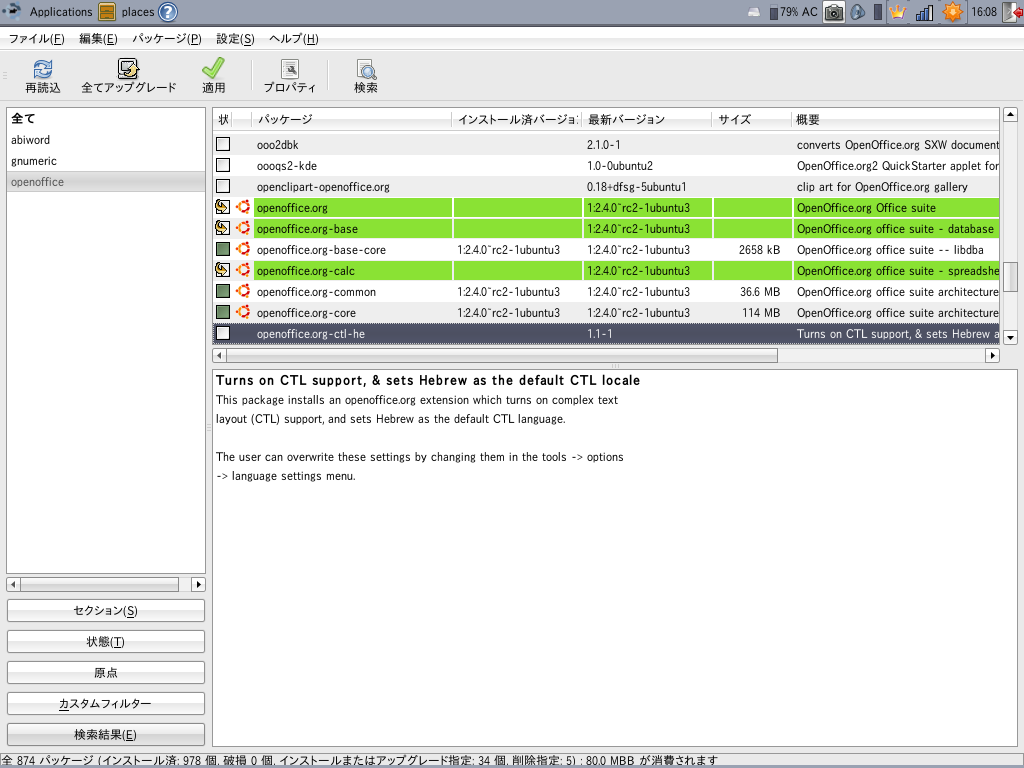The height and width of the screenshot is (768, 1024).
Task: Mark the ooo2dbk package checkbox
Action: click(223, 144)
